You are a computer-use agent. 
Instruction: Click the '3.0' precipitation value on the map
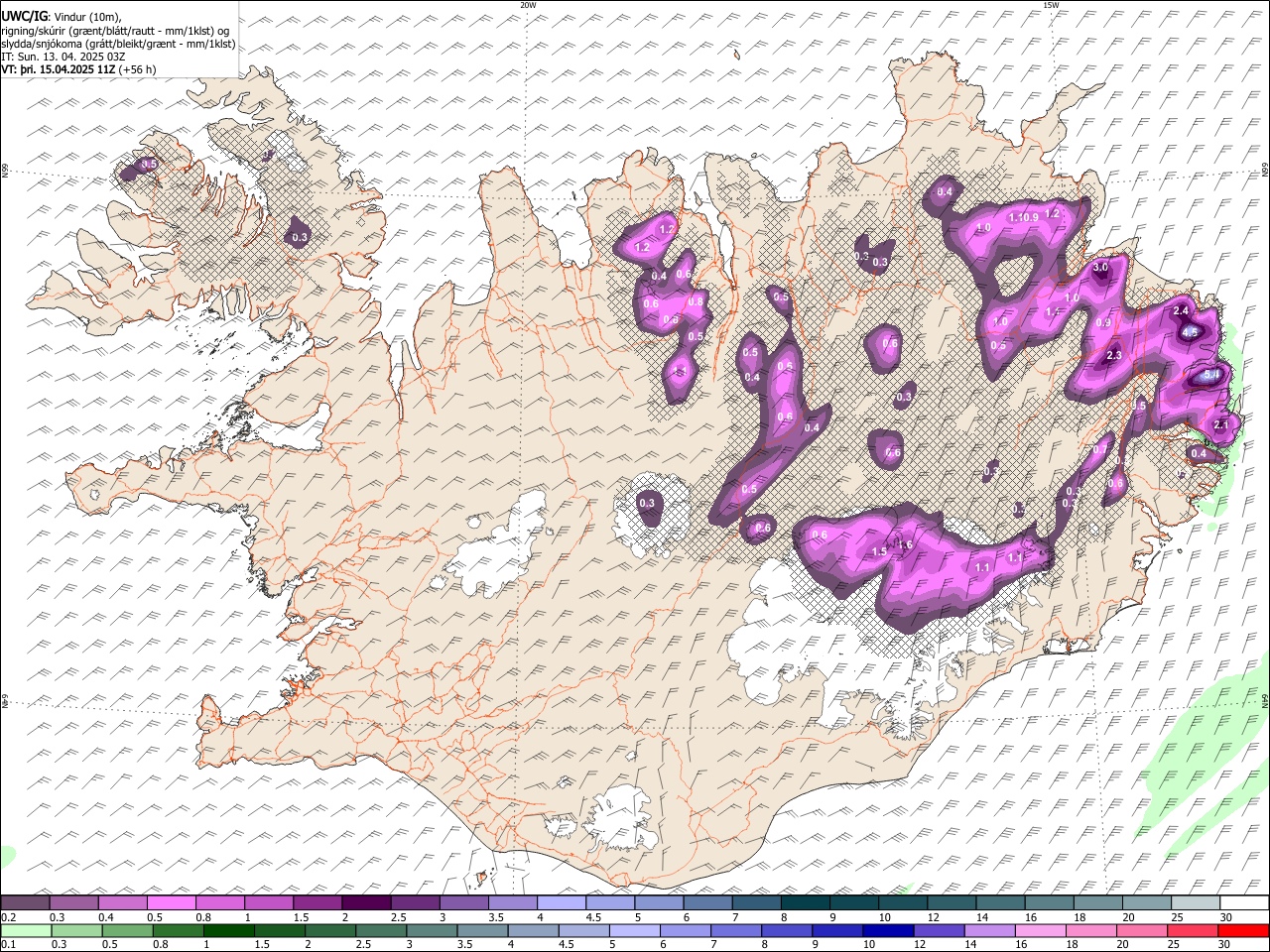pos(1100,268)
